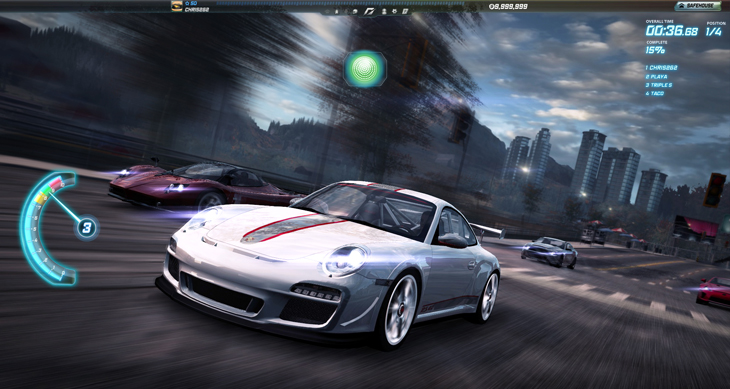Click the tachometer RPM gauge
This screenshot has height=389, width=730.
[48, 228]
